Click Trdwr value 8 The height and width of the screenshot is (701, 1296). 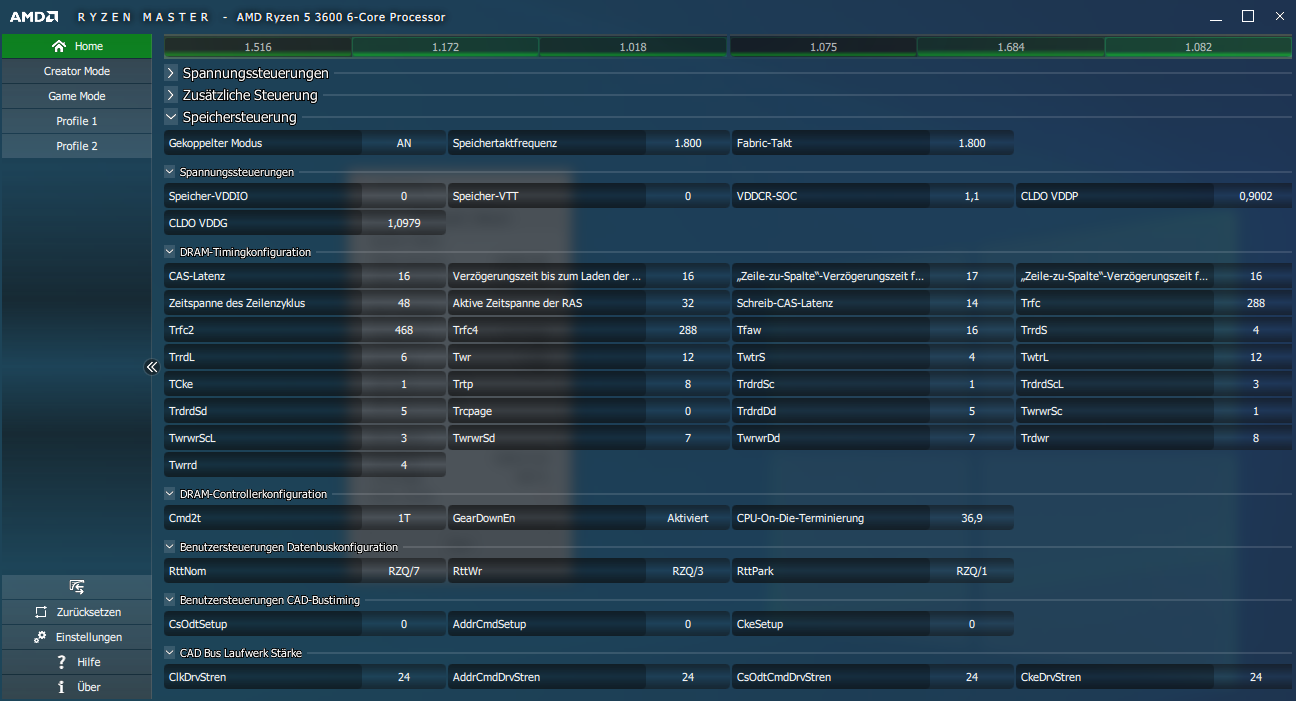pos(1256,438)
